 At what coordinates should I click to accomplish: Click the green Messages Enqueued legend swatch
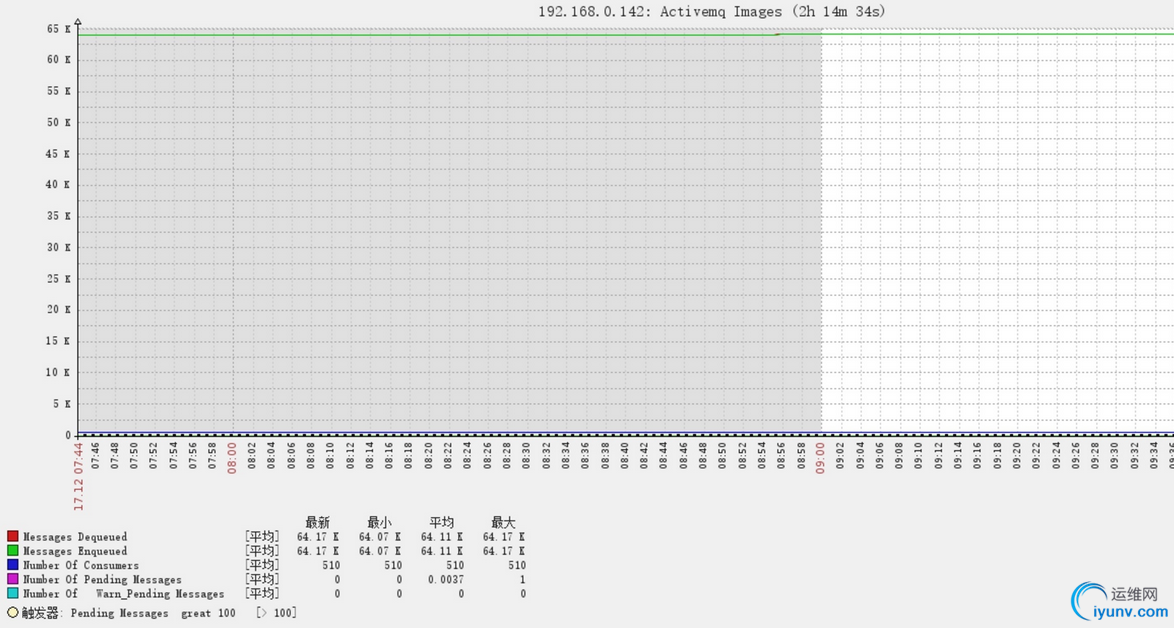coord(13,551)
